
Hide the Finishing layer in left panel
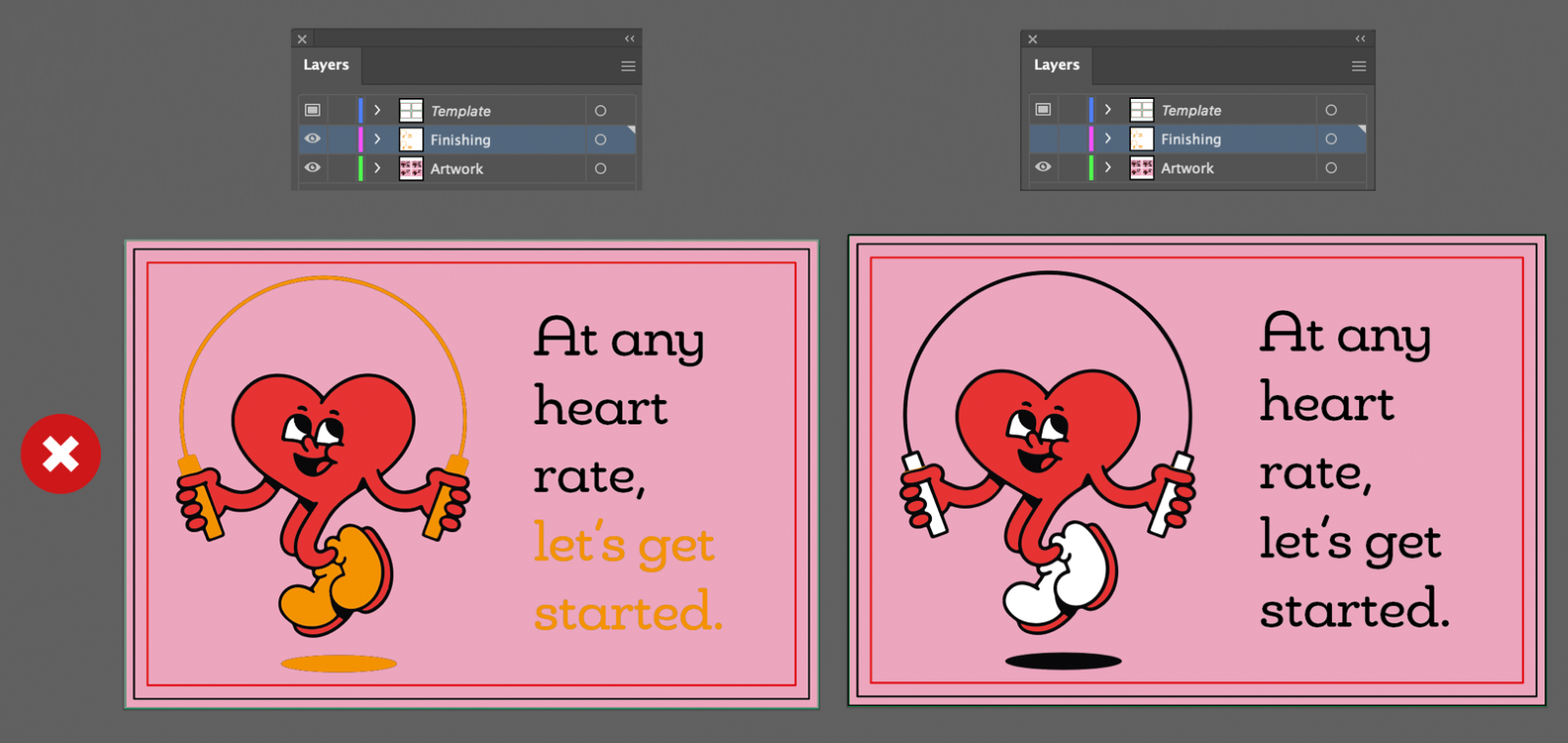tap(313, 139)
